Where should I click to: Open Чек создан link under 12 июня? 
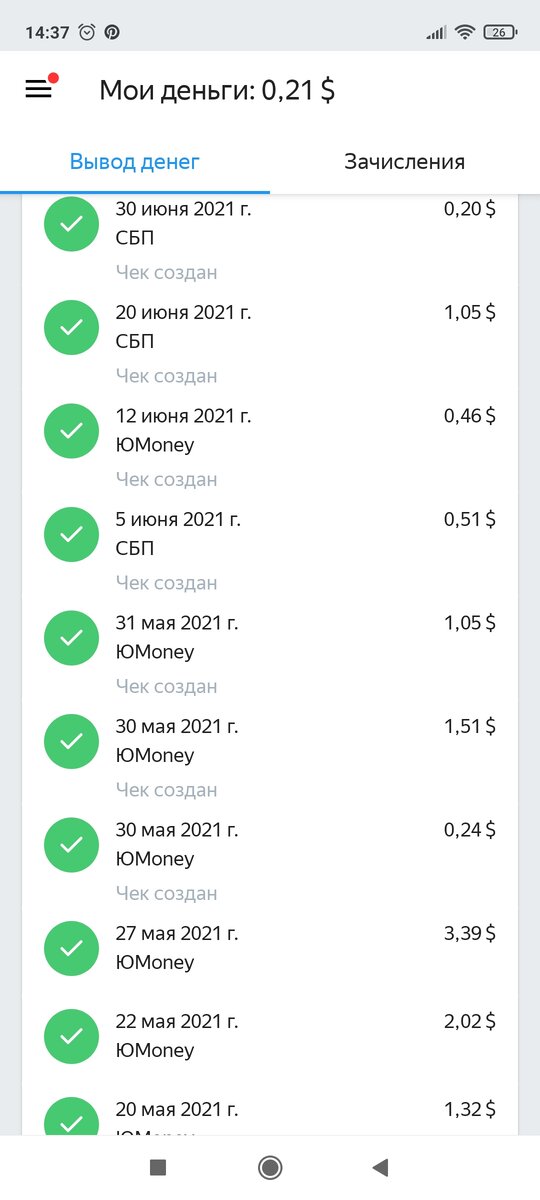[166, 480]
